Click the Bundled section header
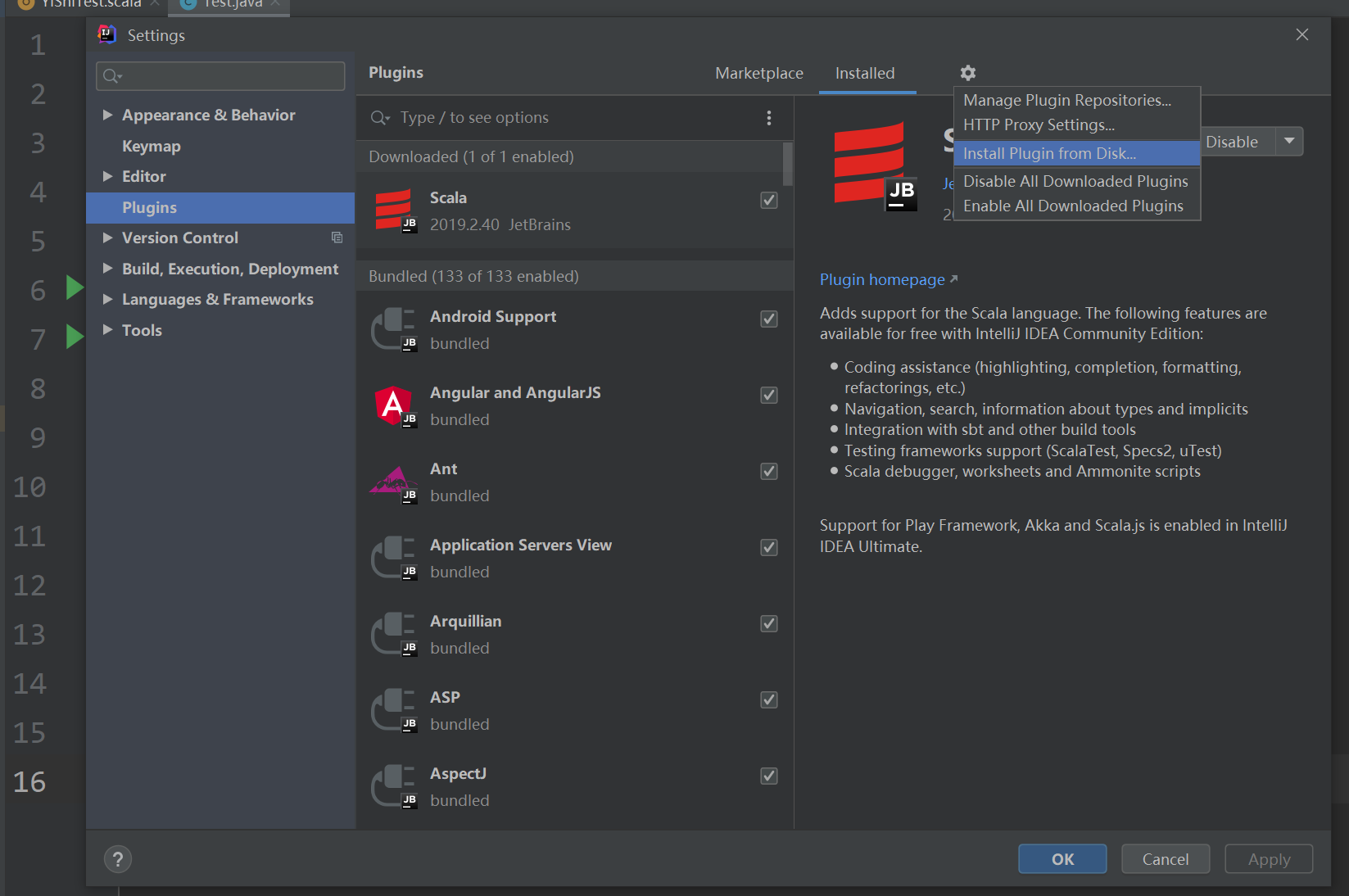1349x896 pixels. click(x=575, y=276)
